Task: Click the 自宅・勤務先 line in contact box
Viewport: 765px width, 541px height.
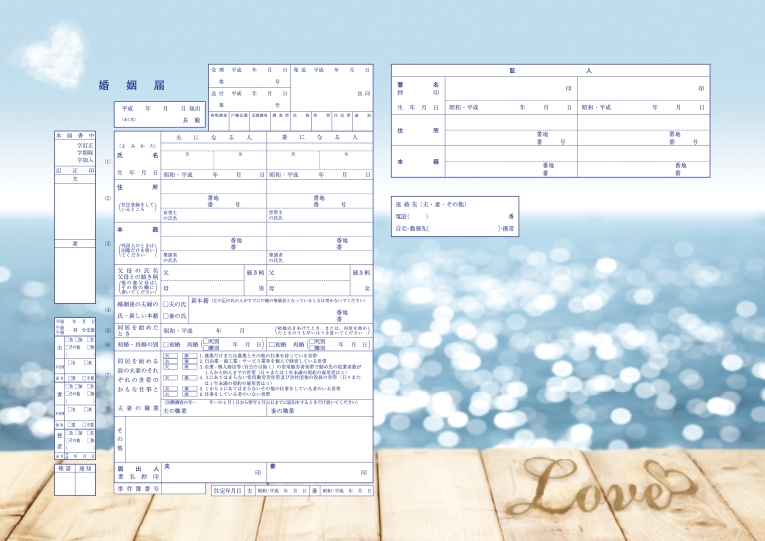Action: coord(455,228)
